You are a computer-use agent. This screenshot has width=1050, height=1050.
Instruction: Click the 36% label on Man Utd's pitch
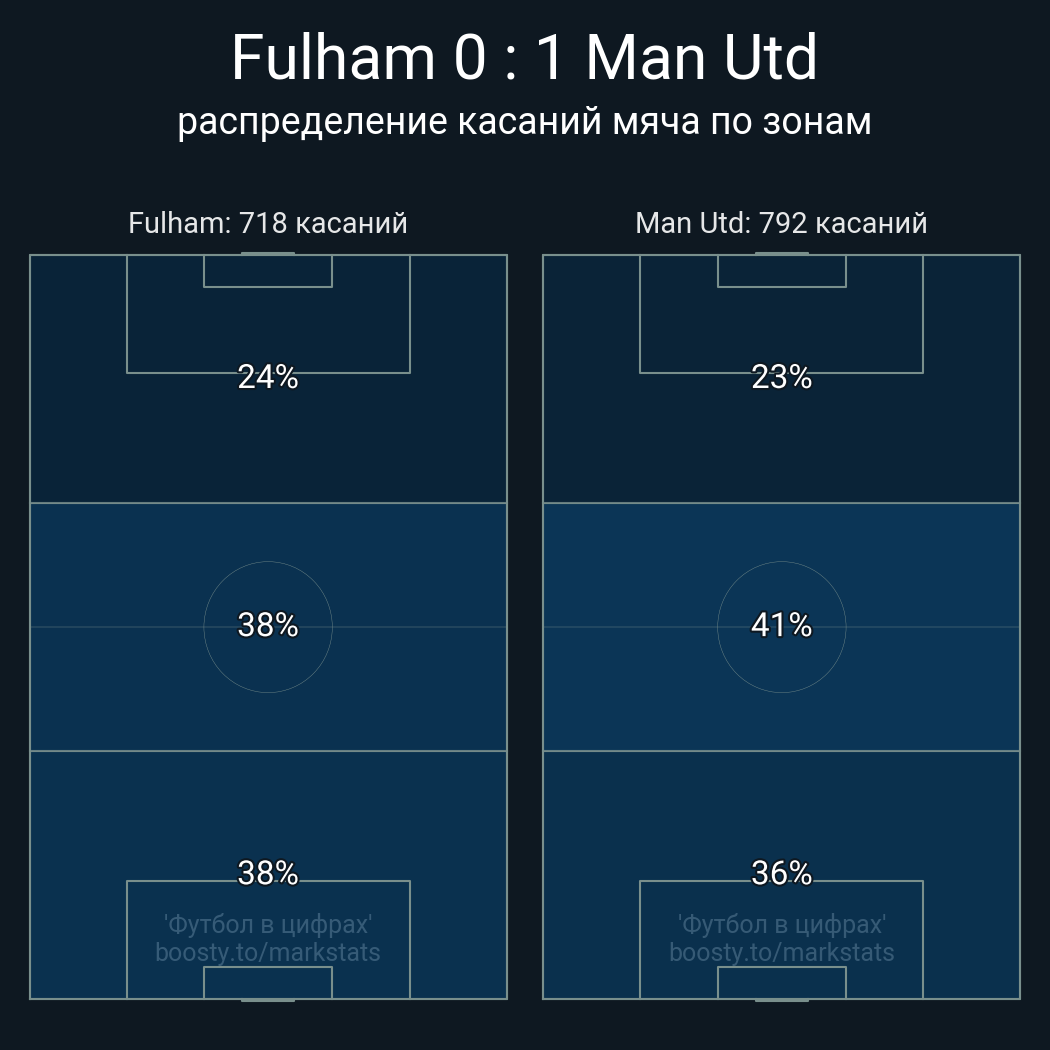click(x=781, y=873)
